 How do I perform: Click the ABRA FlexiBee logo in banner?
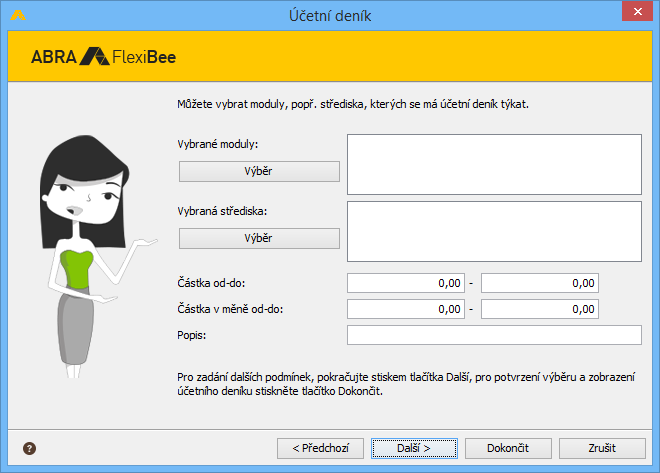pyautogui.click(x=103, y=57)
